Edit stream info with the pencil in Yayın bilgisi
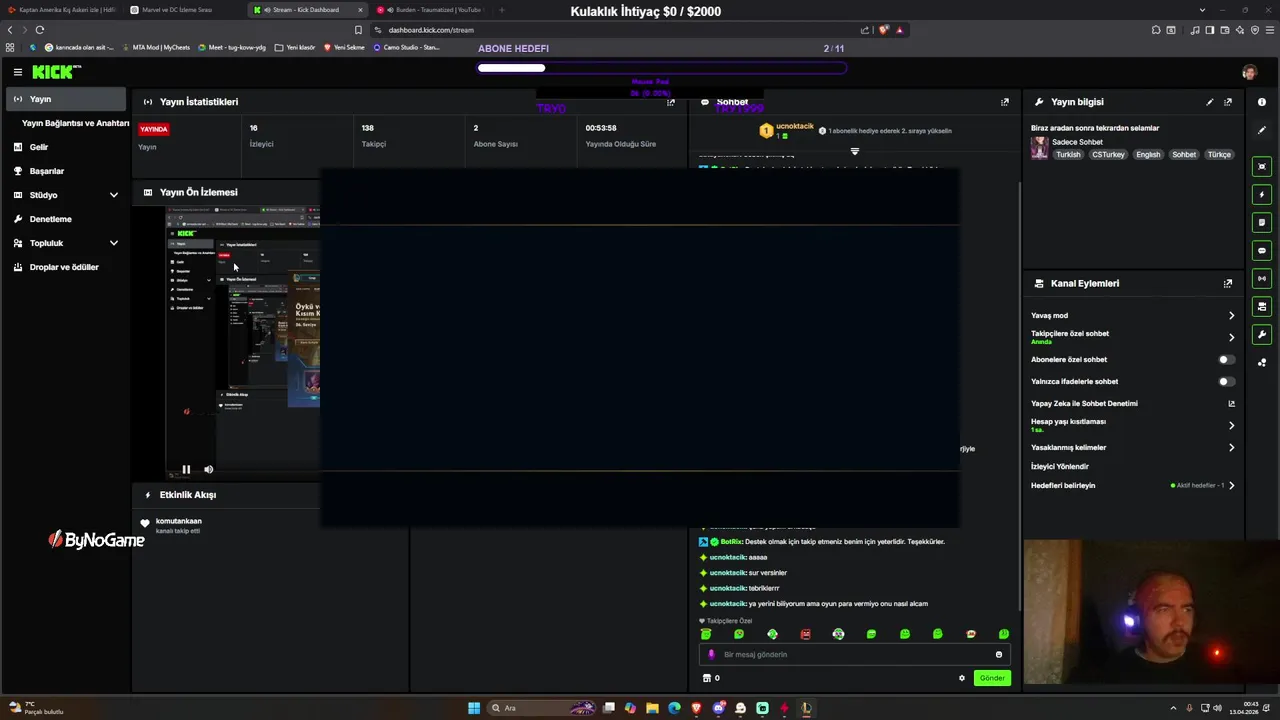The height and width of the screenshot is (720, 1280). pos(1210,102)
